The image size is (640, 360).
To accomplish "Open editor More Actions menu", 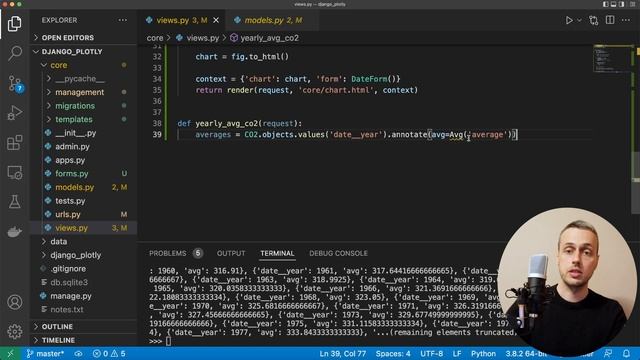I will pyautogui.click(x=626, y=20).
